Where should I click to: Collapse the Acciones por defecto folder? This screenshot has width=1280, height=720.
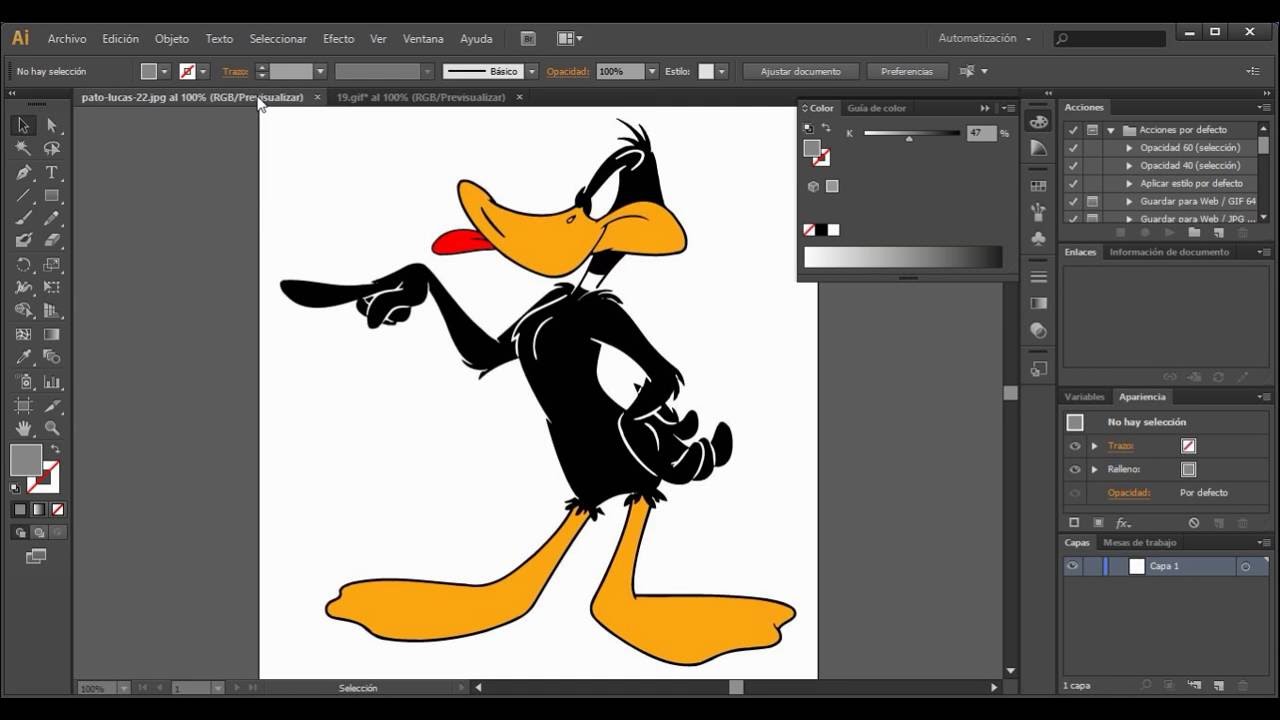coord(1110,130)
